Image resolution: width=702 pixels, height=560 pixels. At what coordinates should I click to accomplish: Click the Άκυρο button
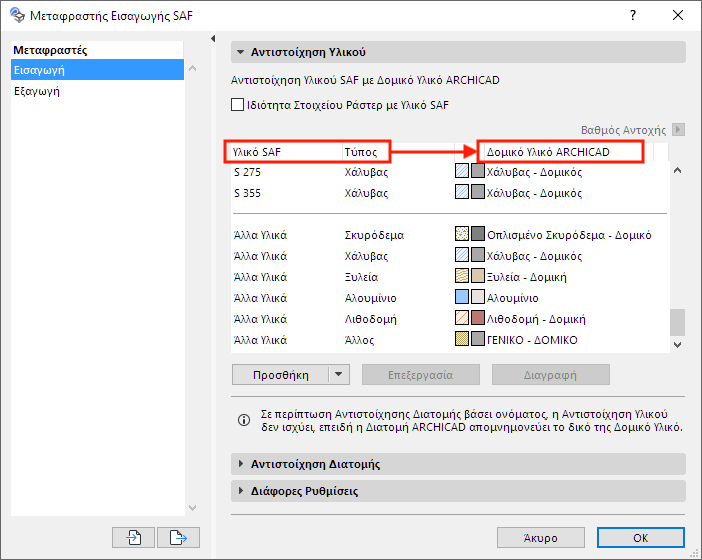541,537
